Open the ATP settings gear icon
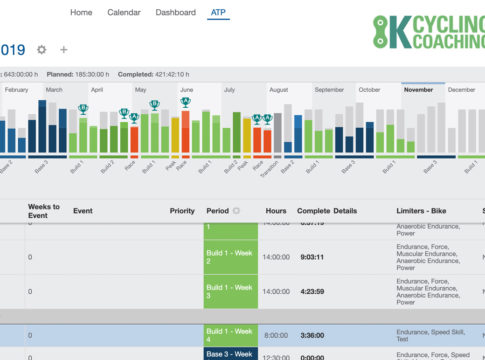Image resolution: width=485 pixels, height=360 pixels. [42, 50]
